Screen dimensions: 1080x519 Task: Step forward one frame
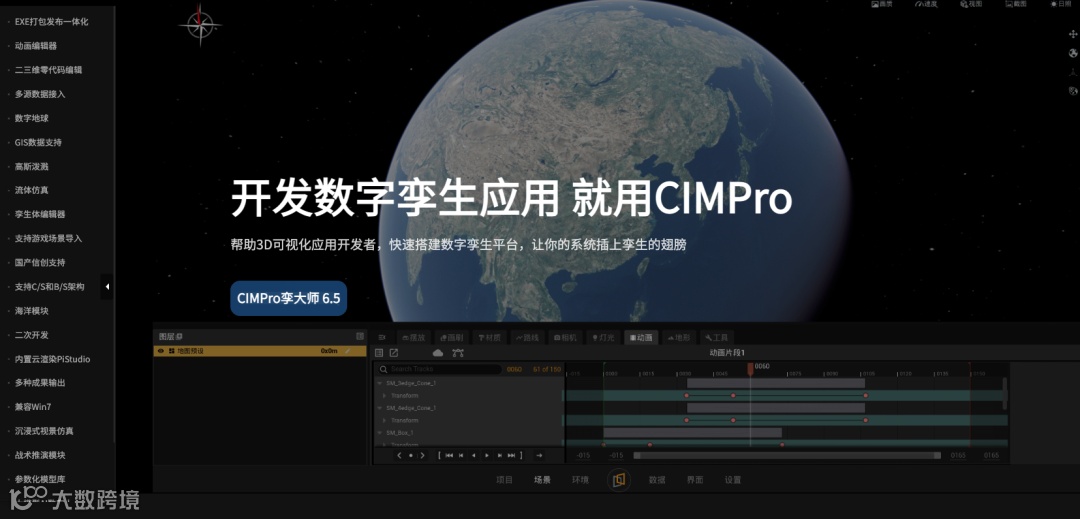pos(499,455)
